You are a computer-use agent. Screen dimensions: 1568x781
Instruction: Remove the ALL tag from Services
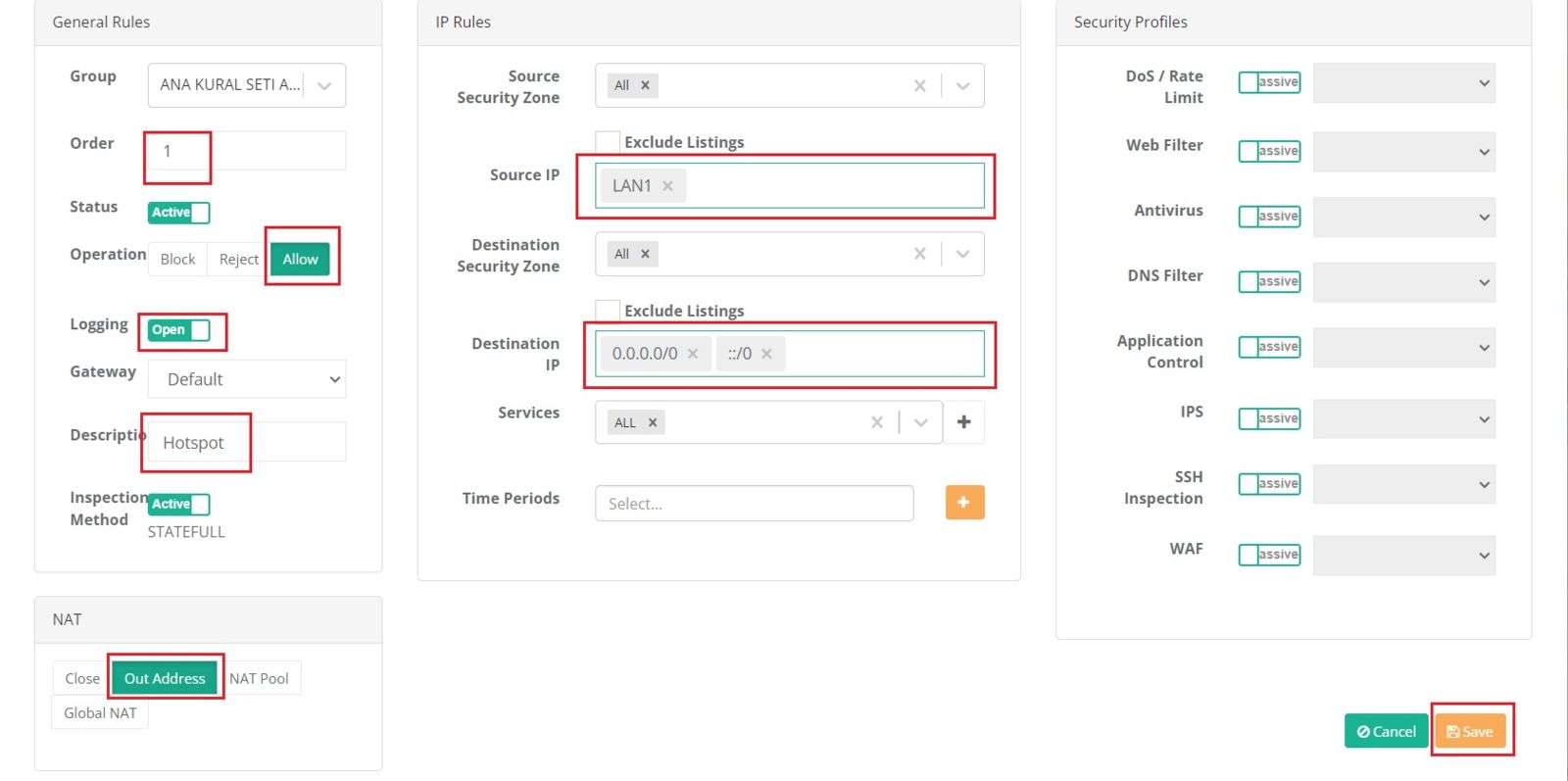click(x=653, y=422)
